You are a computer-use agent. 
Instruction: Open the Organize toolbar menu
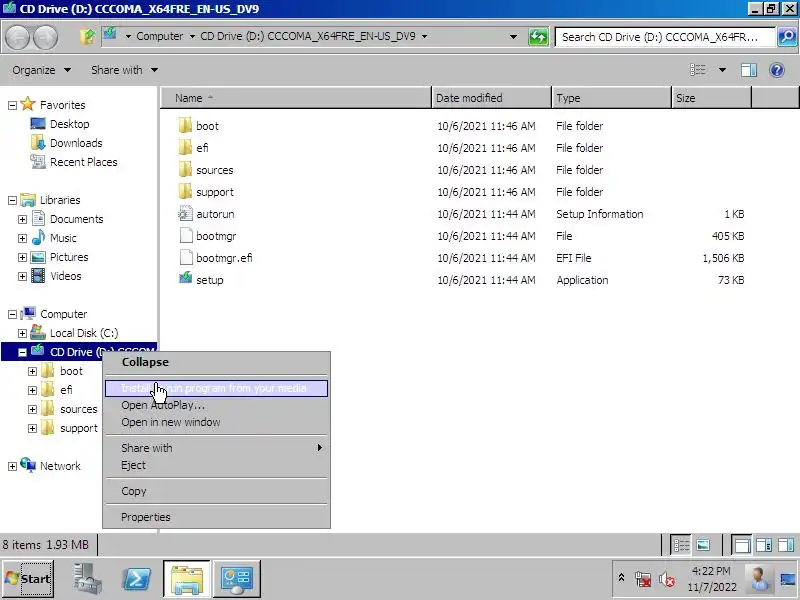coord(41,70)
